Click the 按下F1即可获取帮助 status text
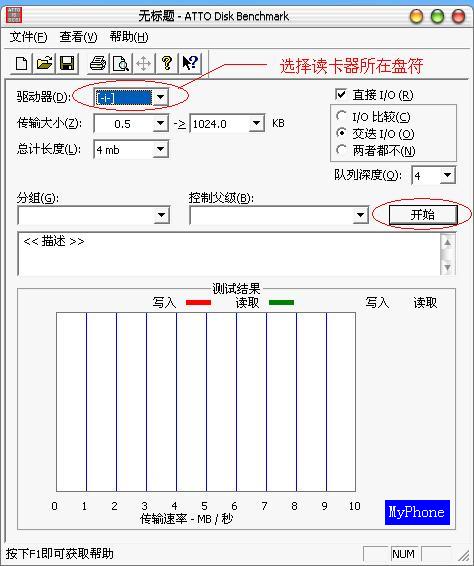The image size is (474, 566). pyautogui.click(x=60, y=554)
